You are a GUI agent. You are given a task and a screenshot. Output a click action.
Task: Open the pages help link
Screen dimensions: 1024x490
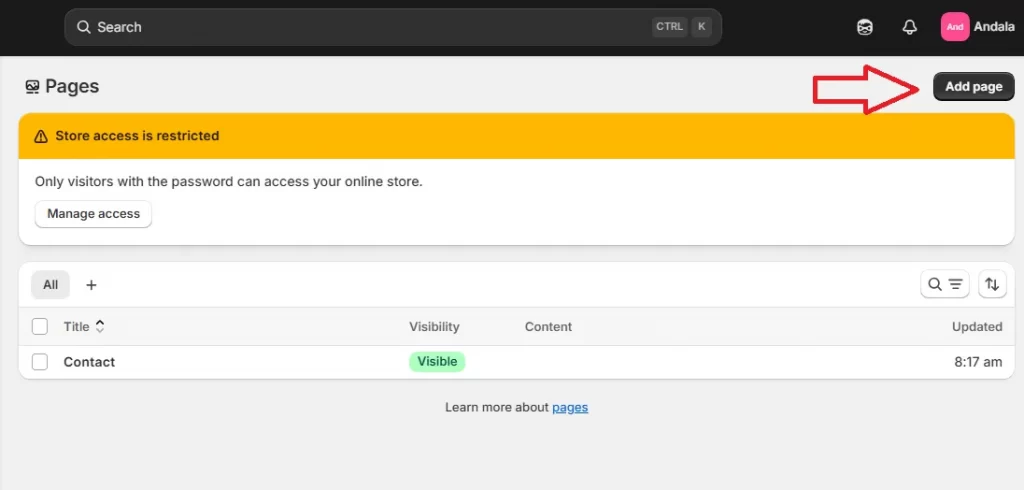(x=570, y=407)
